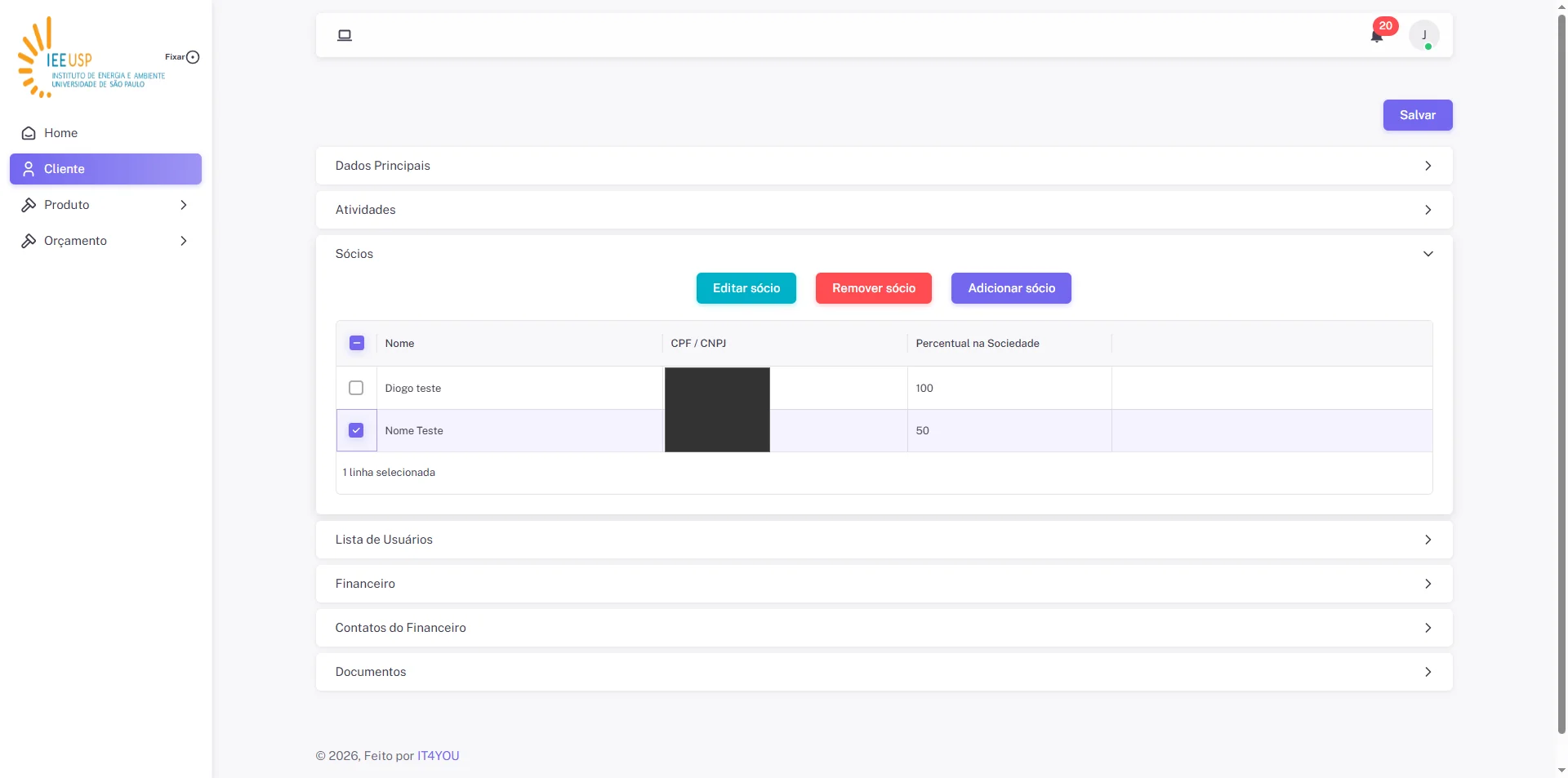Screen dimensions: 1568x778
Task: Click the Salvar button
Action: (x=1417, y=115)
